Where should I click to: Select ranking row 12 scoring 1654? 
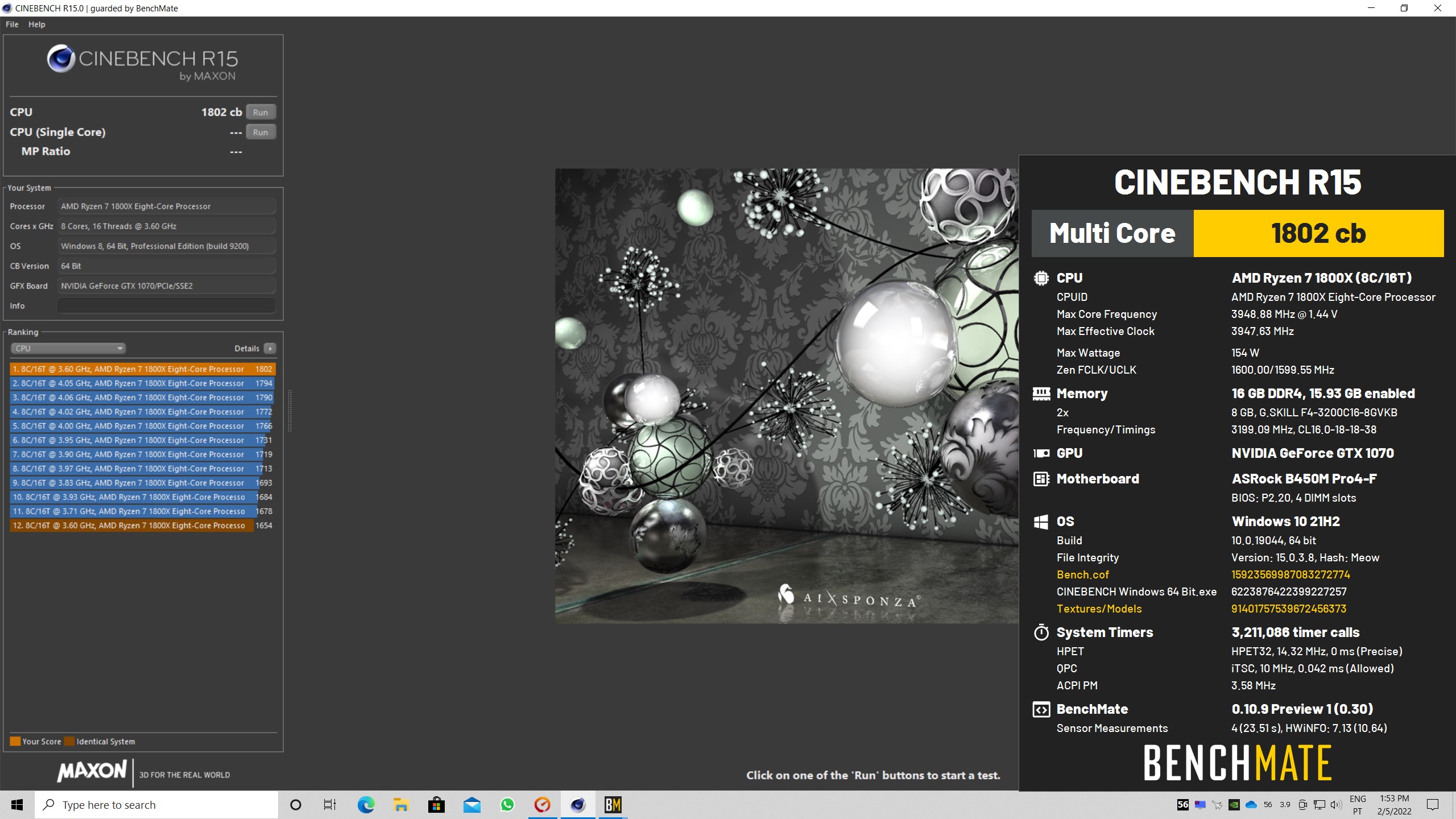[142, 526]
